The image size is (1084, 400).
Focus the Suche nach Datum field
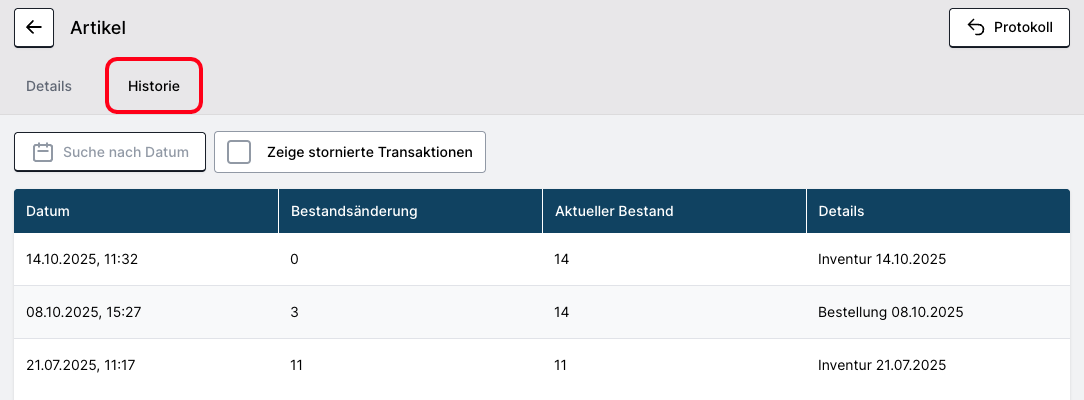(125, 152)
